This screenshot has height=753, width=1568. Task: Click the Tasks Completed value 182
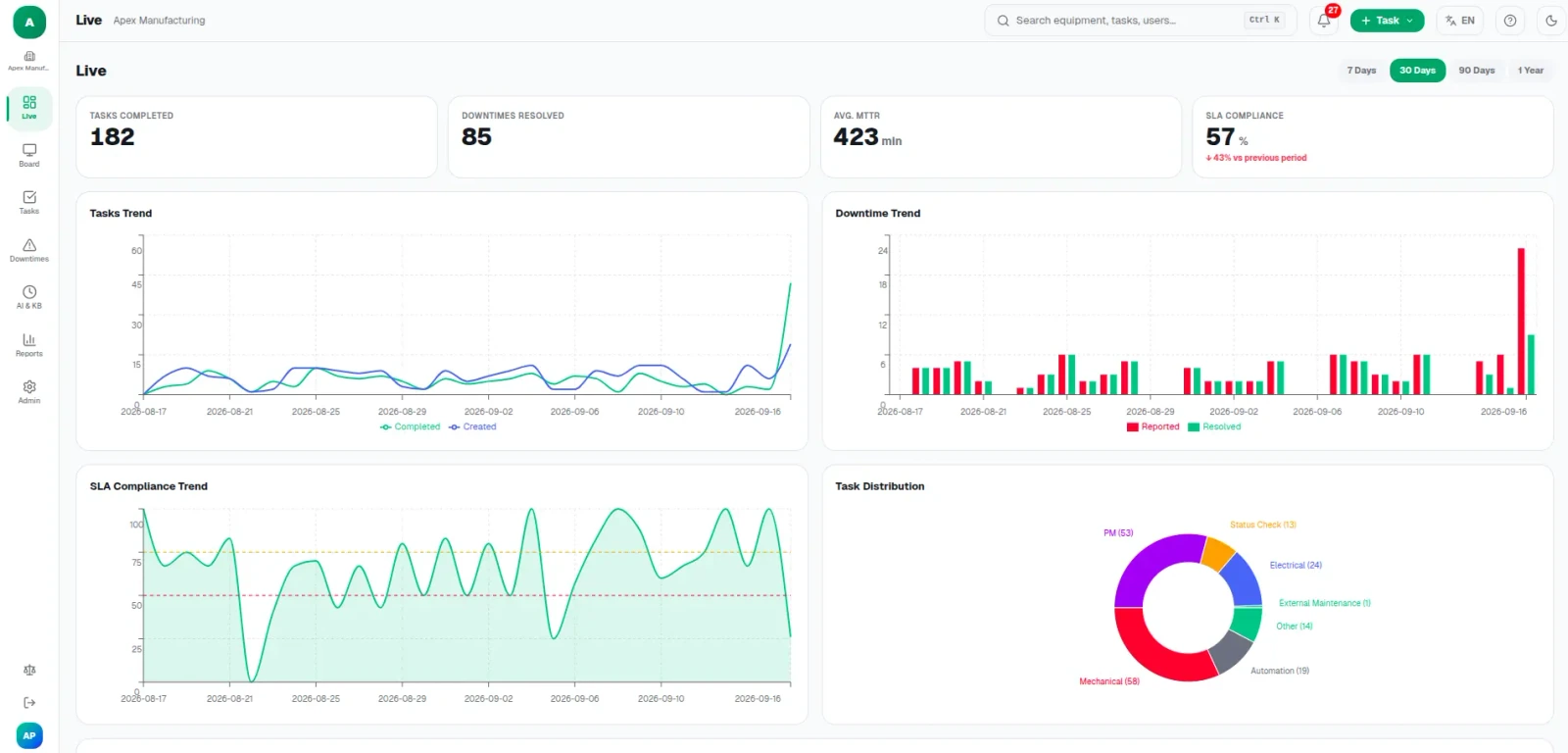[x=113, y=137]
